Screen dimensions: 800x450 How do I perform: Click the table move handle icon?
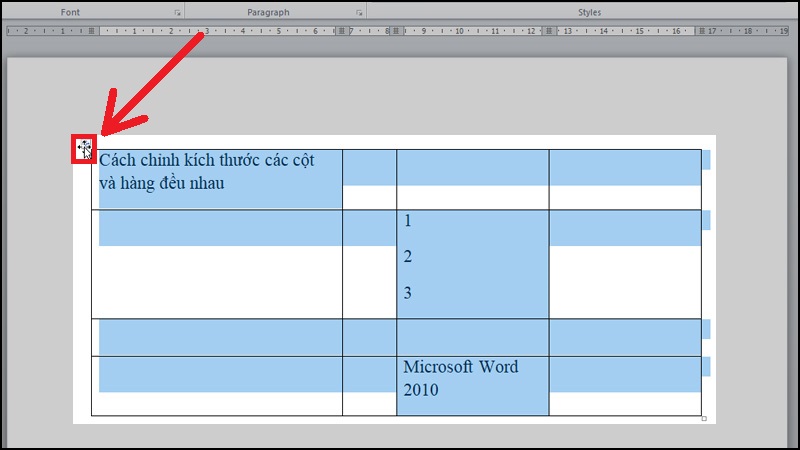pos(84,149)
